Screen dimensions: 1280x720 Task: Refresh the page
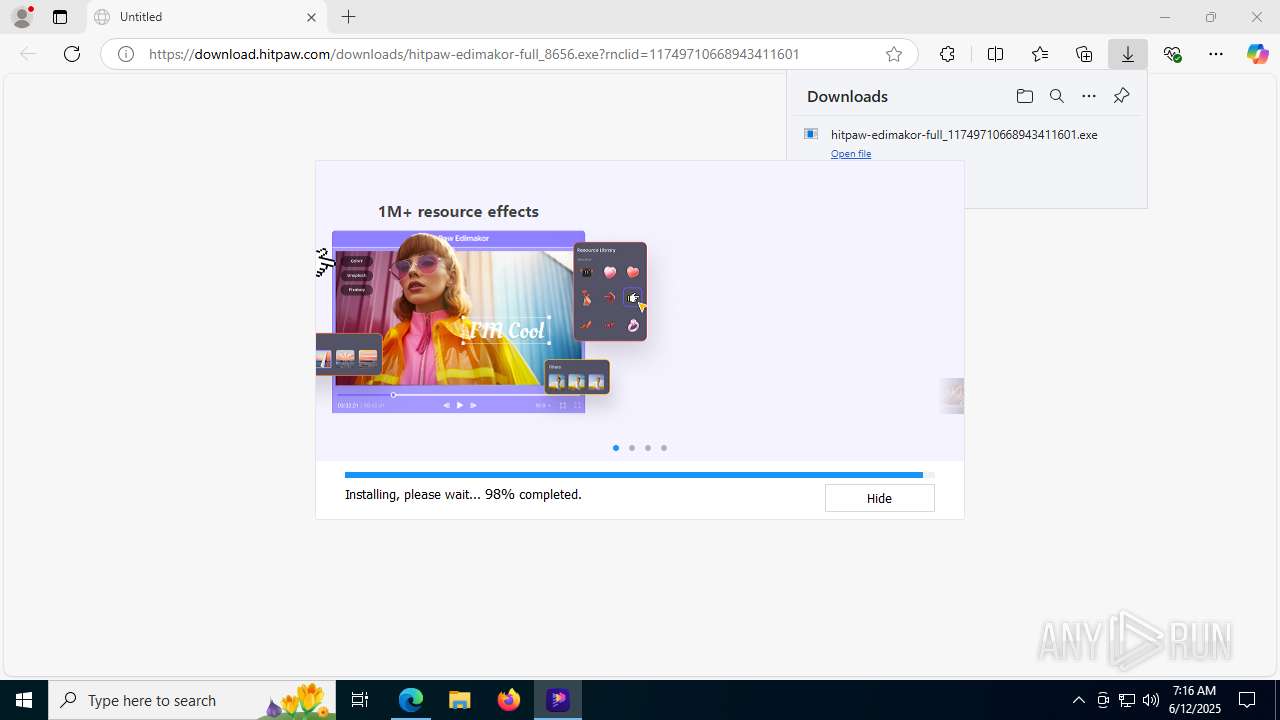click(x=72, y=54)
